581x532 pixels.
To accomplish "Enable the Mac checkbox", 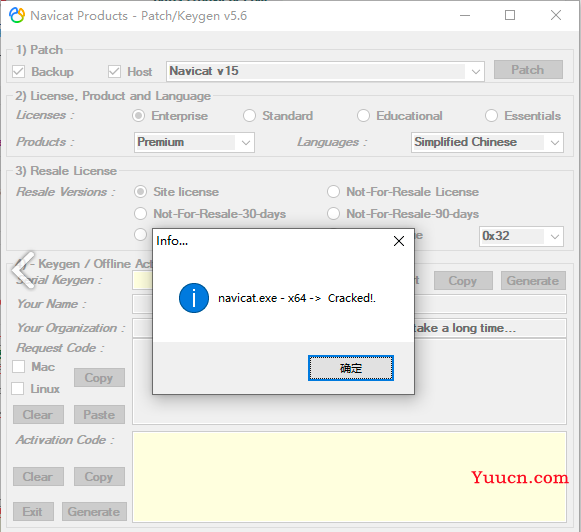I will (x=19, y=367).
